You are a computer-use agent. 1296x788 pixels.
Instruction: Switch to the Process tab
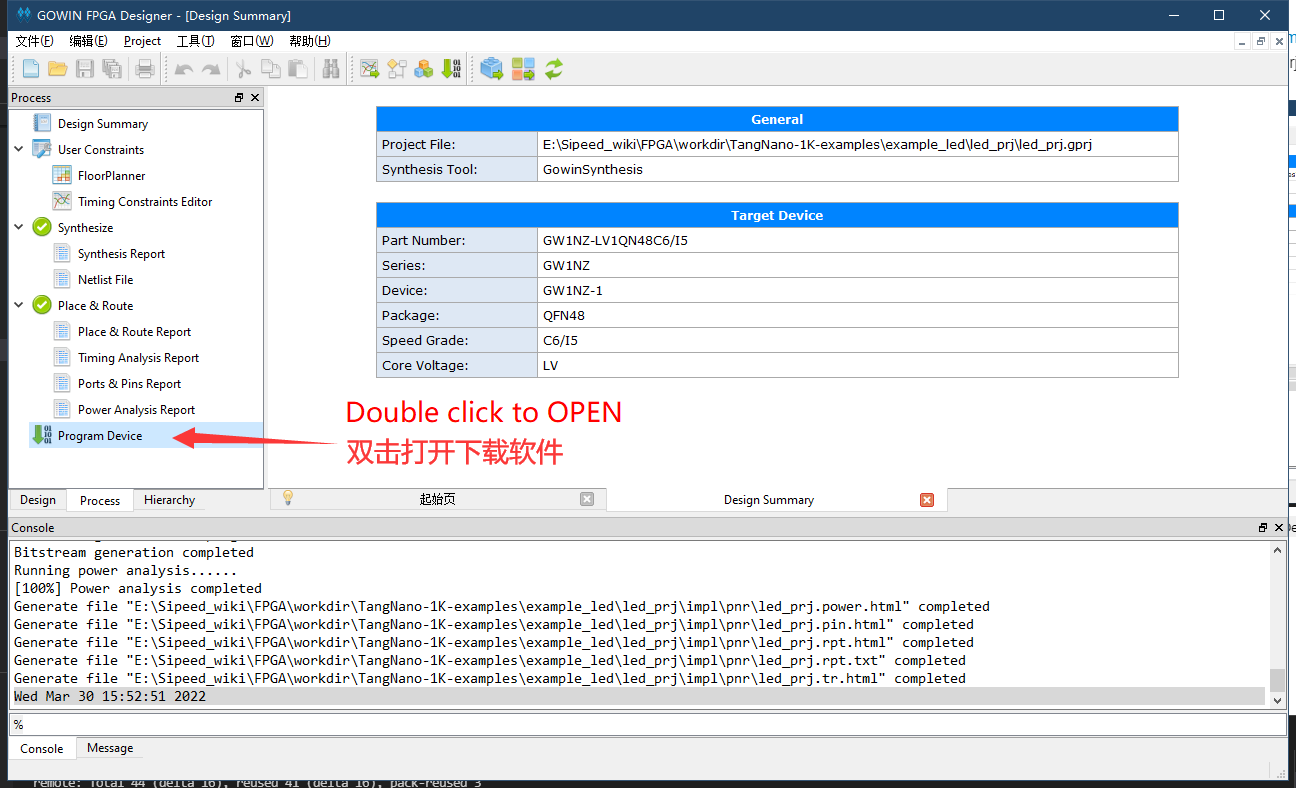tap(100, 501)
